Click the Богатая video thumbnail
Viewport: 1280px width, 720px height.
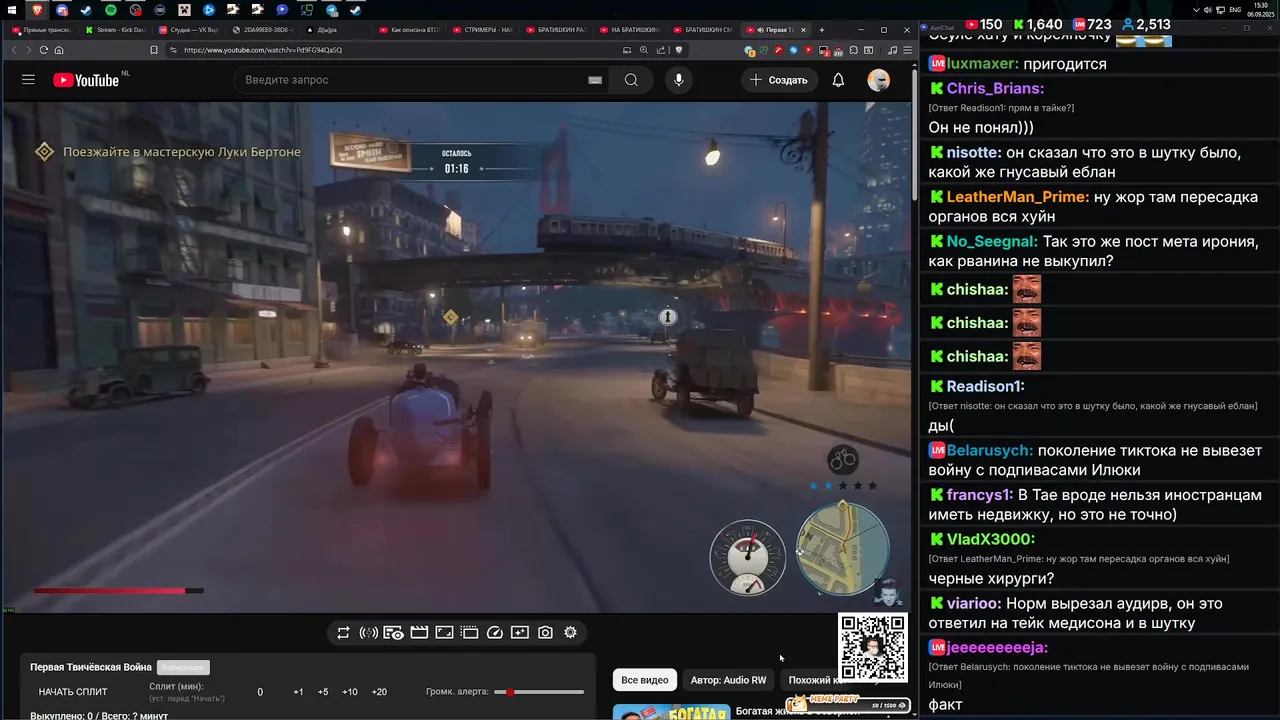[x=671, y=712]
